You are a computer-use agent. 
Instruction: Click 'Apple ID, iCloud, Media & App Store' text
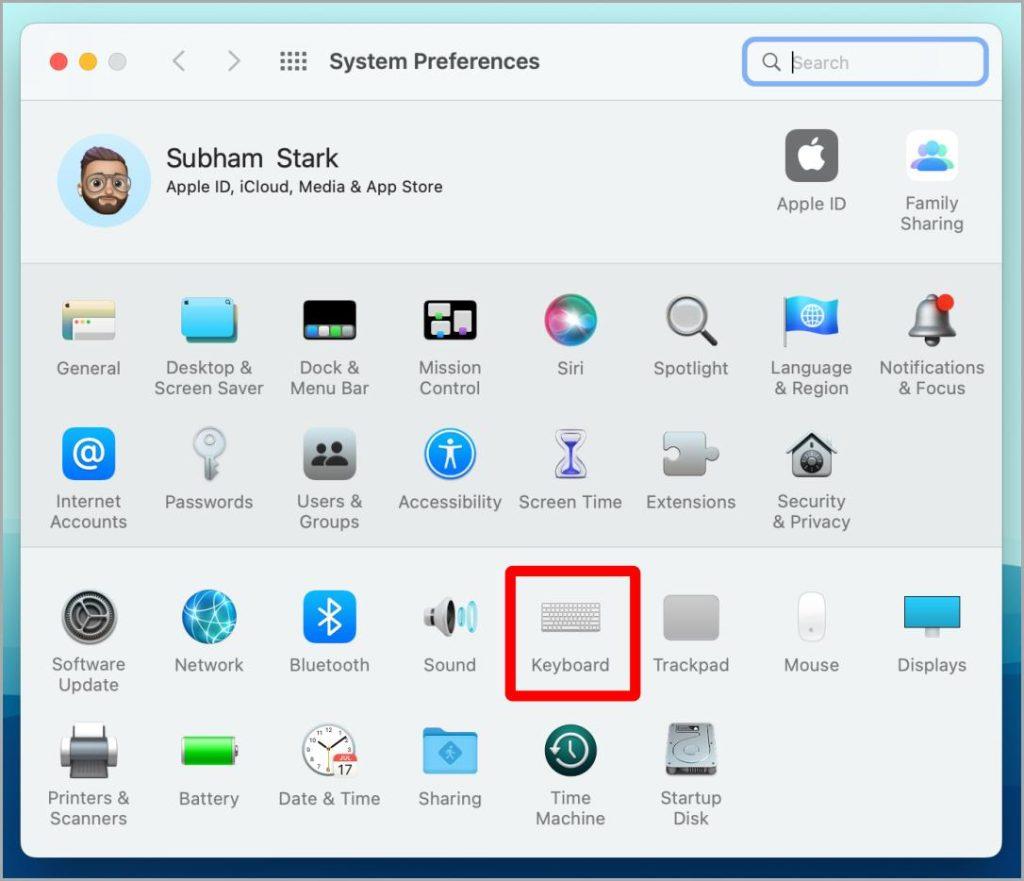(x=304, y=187)
